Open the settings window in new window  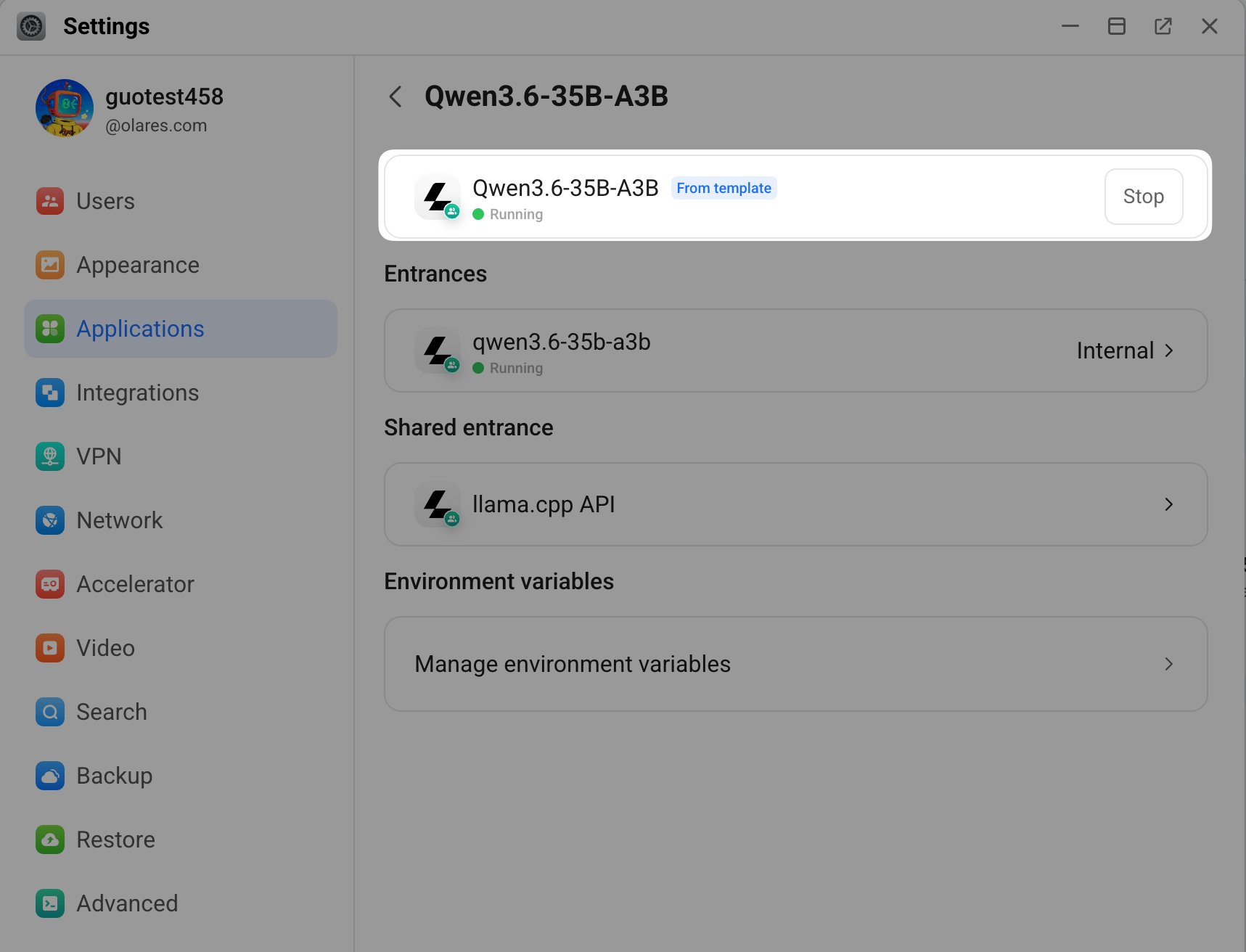[x=1163, y=27]
